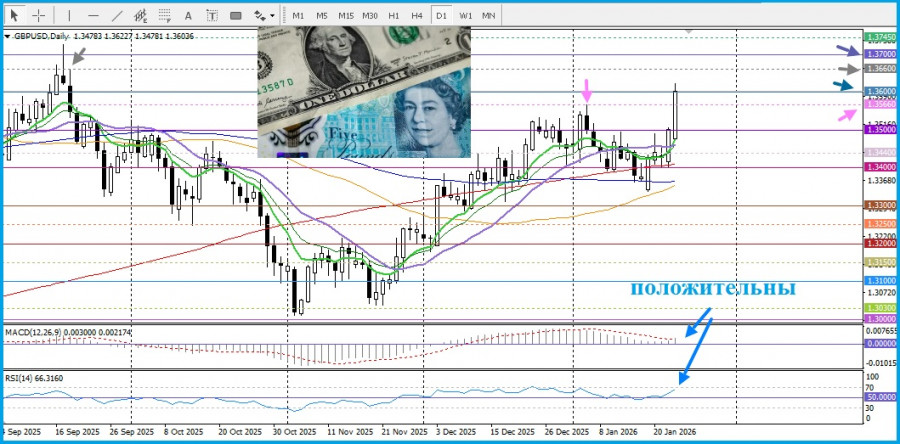900x444 pixels.
Task: Choose the Horizontal Line drawing tool
Action: coord(93,16)
